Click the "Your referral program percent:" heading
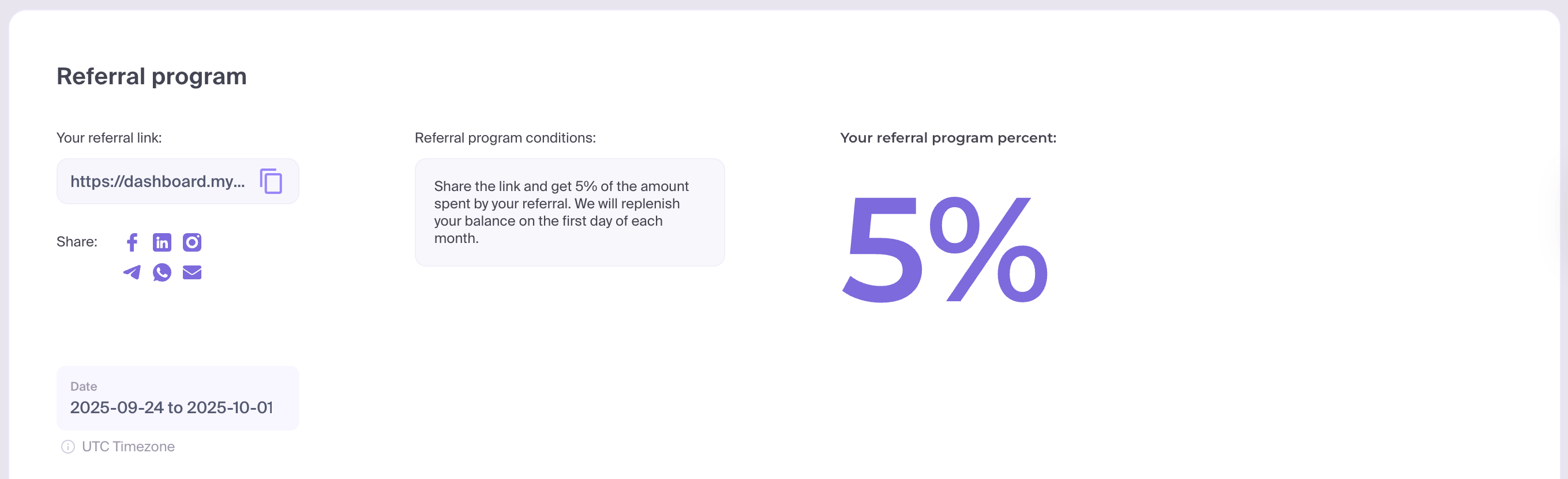The width and height of the screenshot is (1568, 479). (x=948, y=137)
